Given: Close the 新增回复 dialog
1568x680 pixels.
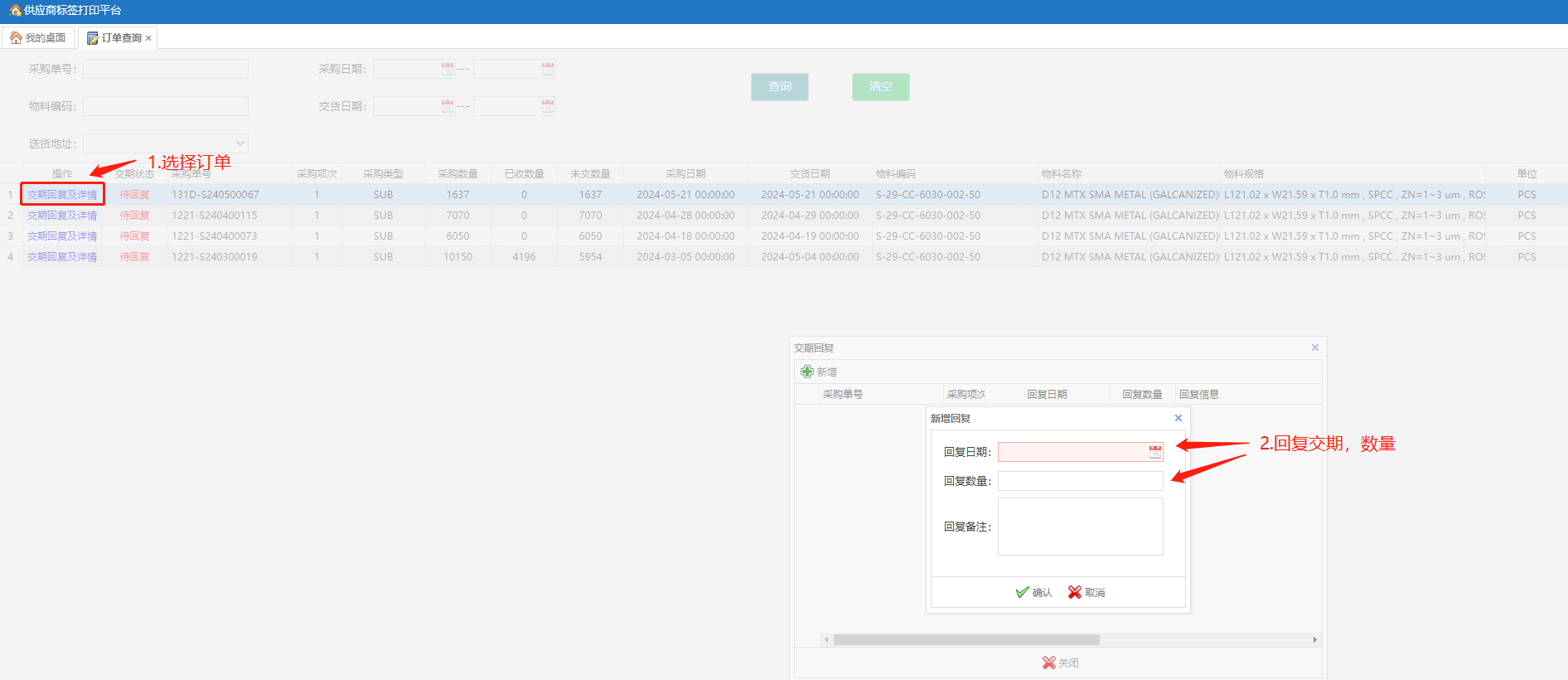Looking at the screenshot, I should point(1178,418).
